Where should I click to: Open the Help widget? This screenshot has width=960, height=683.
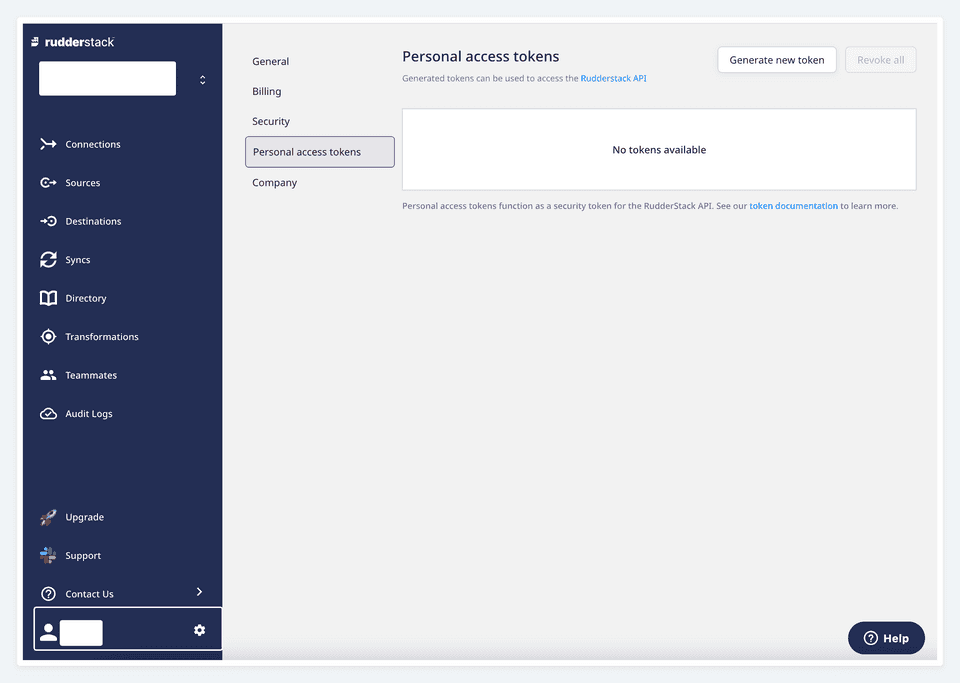point(886,637)
